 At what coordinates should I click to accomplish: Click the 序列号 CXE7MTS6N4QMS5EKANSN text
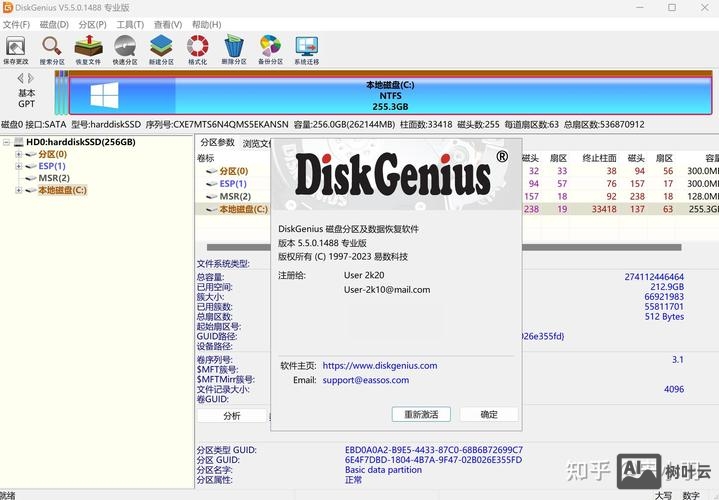tap(217, 124)
